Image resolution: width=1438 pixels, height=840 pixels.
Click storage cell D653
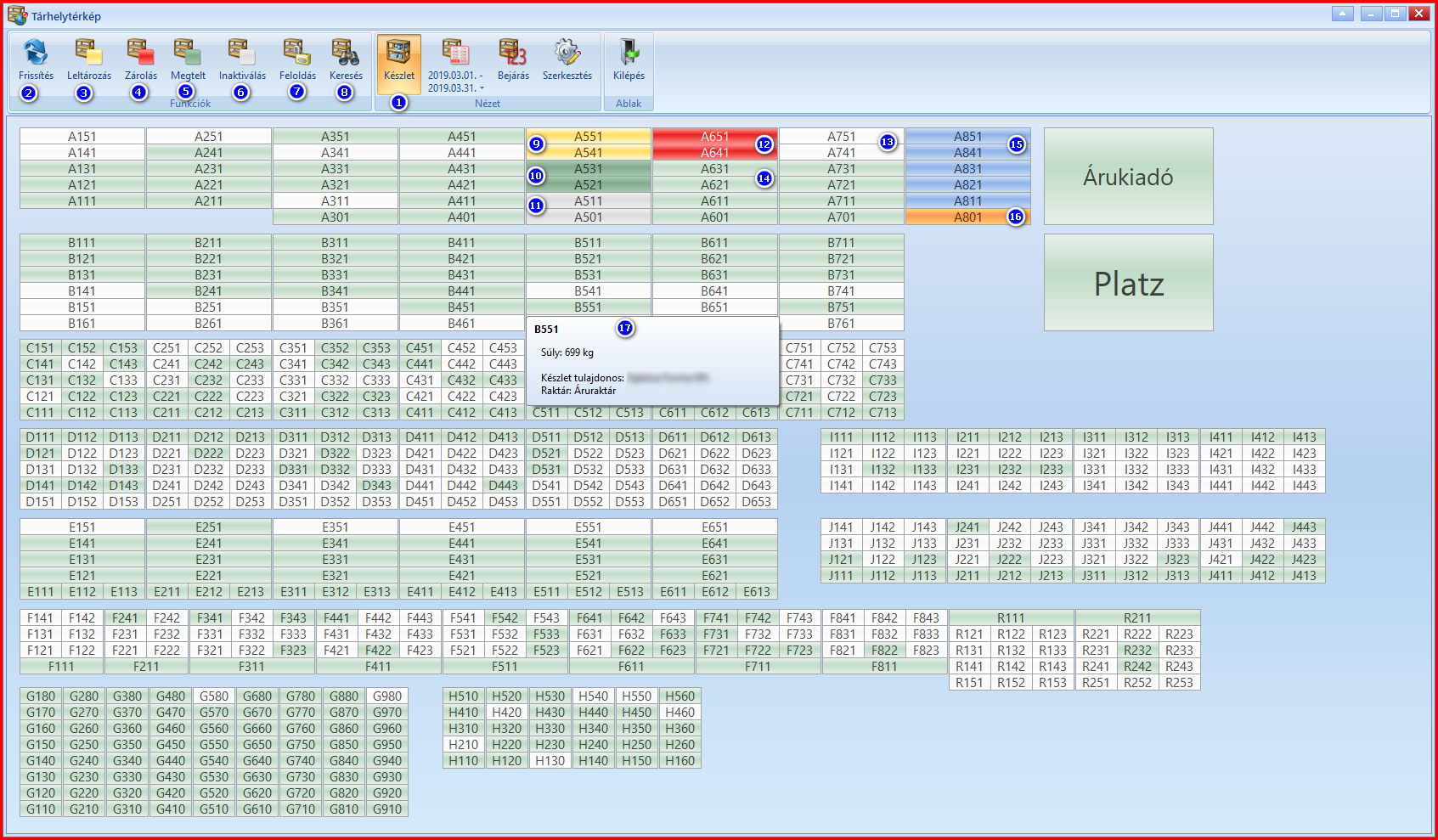click(756, 502)
